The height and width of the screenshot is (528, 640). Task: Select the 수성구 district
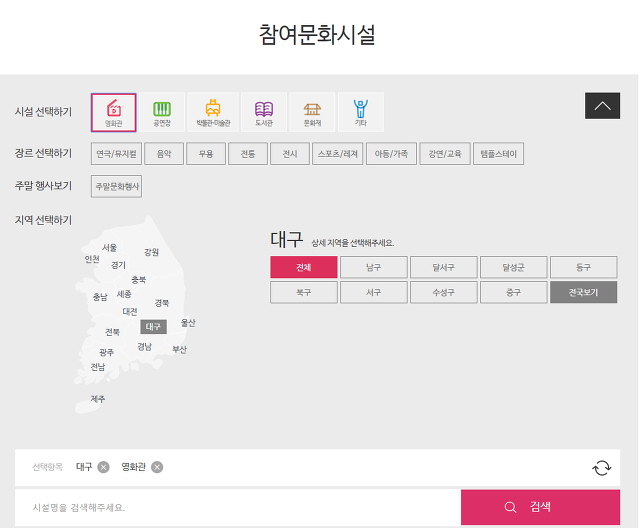click(x=444, y=292)
